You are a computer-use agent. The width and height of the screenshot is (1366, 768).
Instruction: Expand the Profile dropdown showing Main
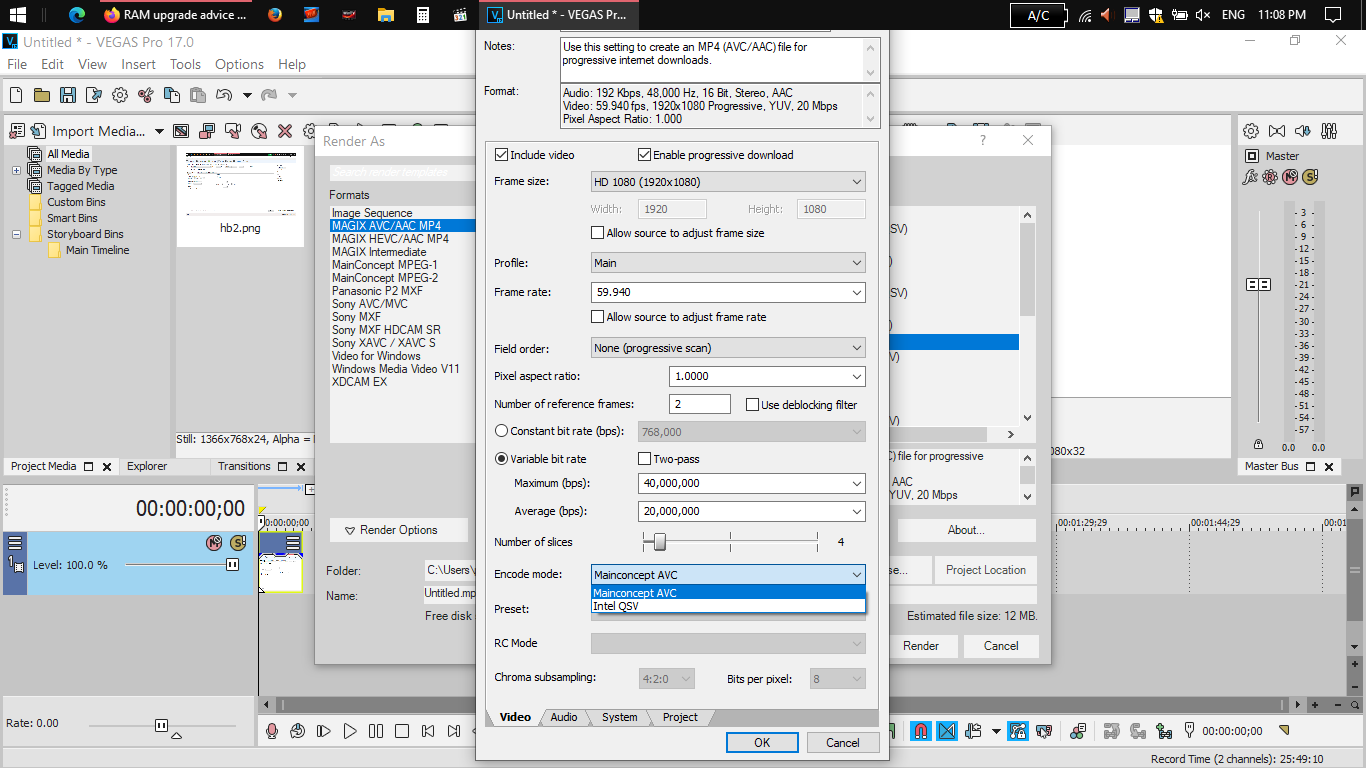tap(728, 263)
